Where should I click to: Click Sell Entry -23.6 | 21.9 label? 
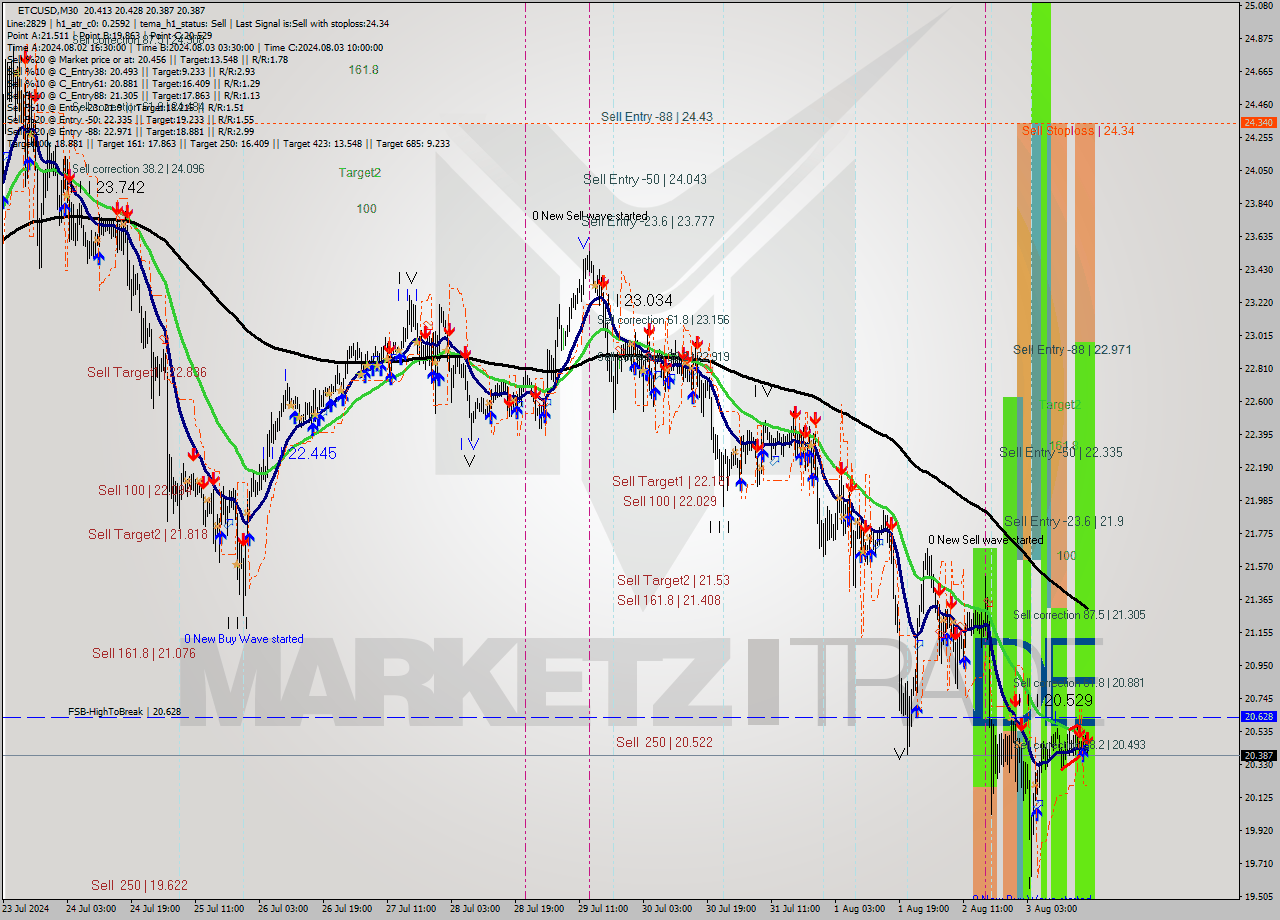[x=1063, y=522]
